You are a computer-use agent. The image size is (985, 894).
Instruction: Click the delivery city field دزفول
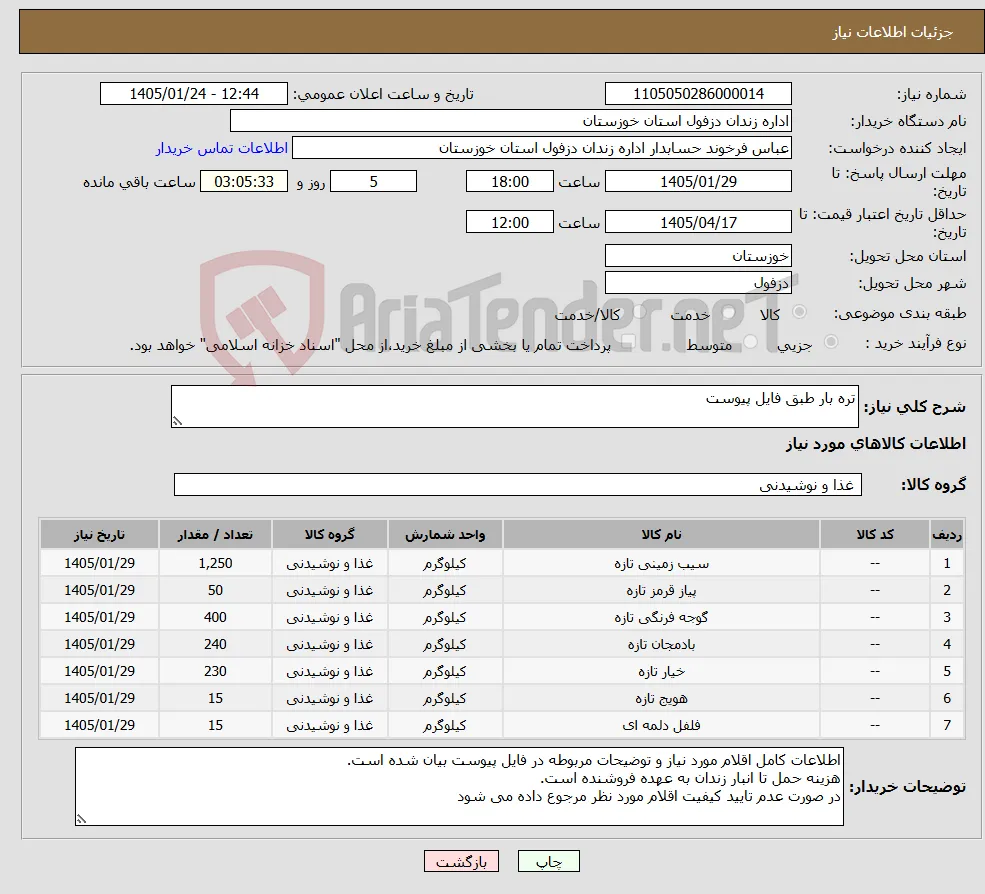(698, 283)
